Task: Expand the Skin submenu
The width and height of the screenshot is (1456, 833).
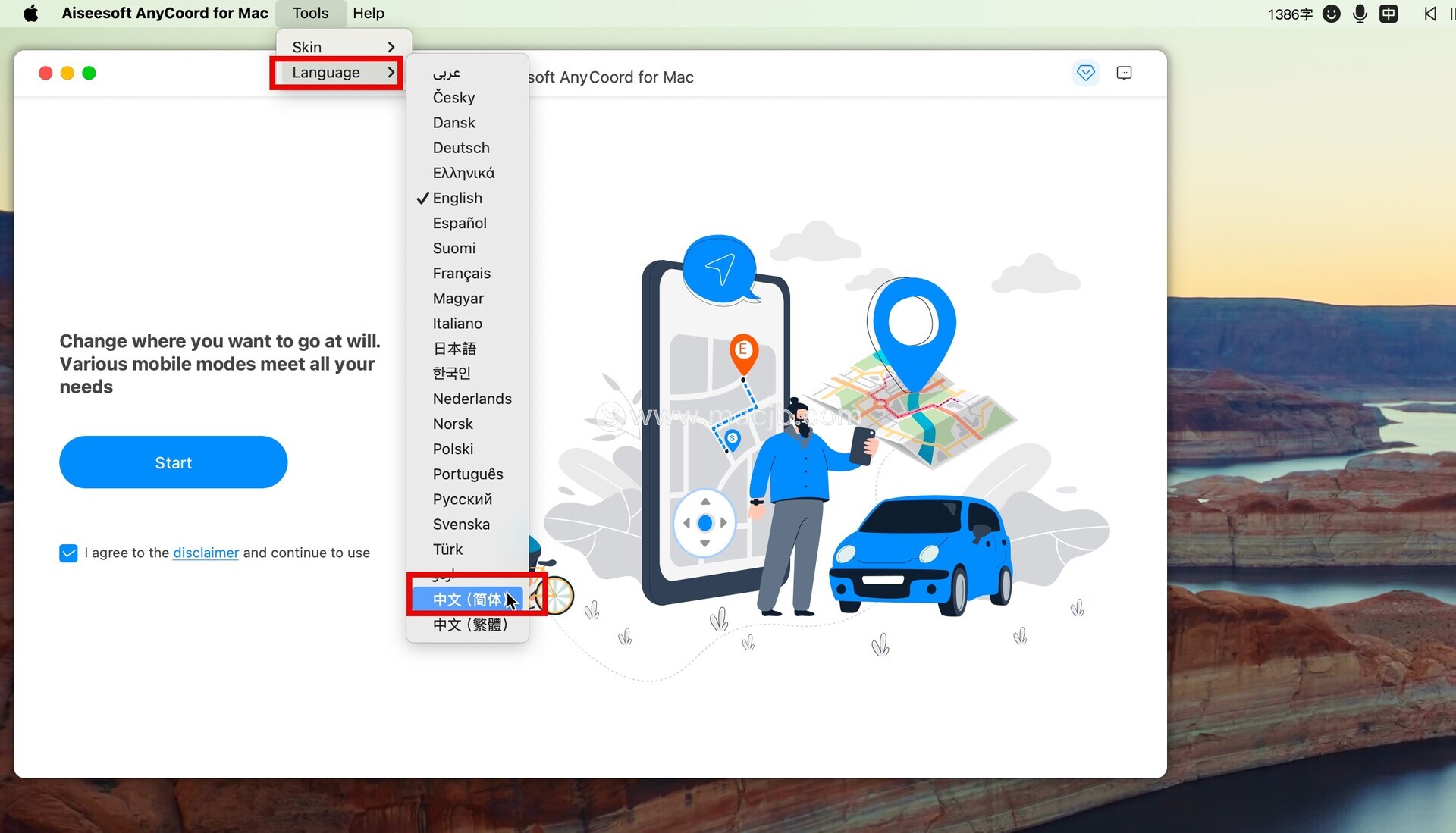Action: pyautogui.click(x=344, y=47)
